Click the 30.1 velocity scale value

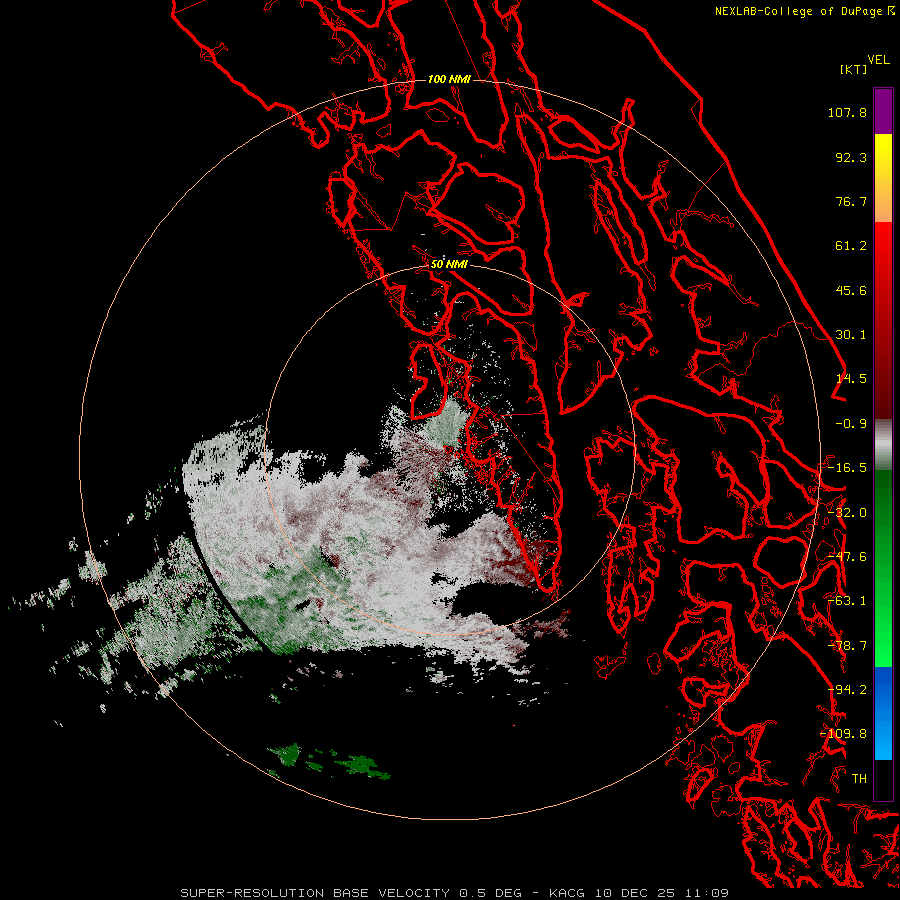pos(851,335)
